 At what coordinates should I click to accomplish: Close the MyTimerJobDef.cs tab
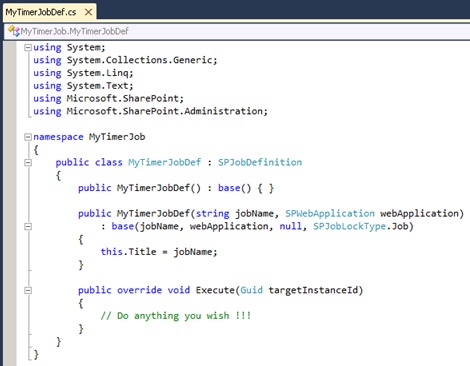click(x=88, y=12)
